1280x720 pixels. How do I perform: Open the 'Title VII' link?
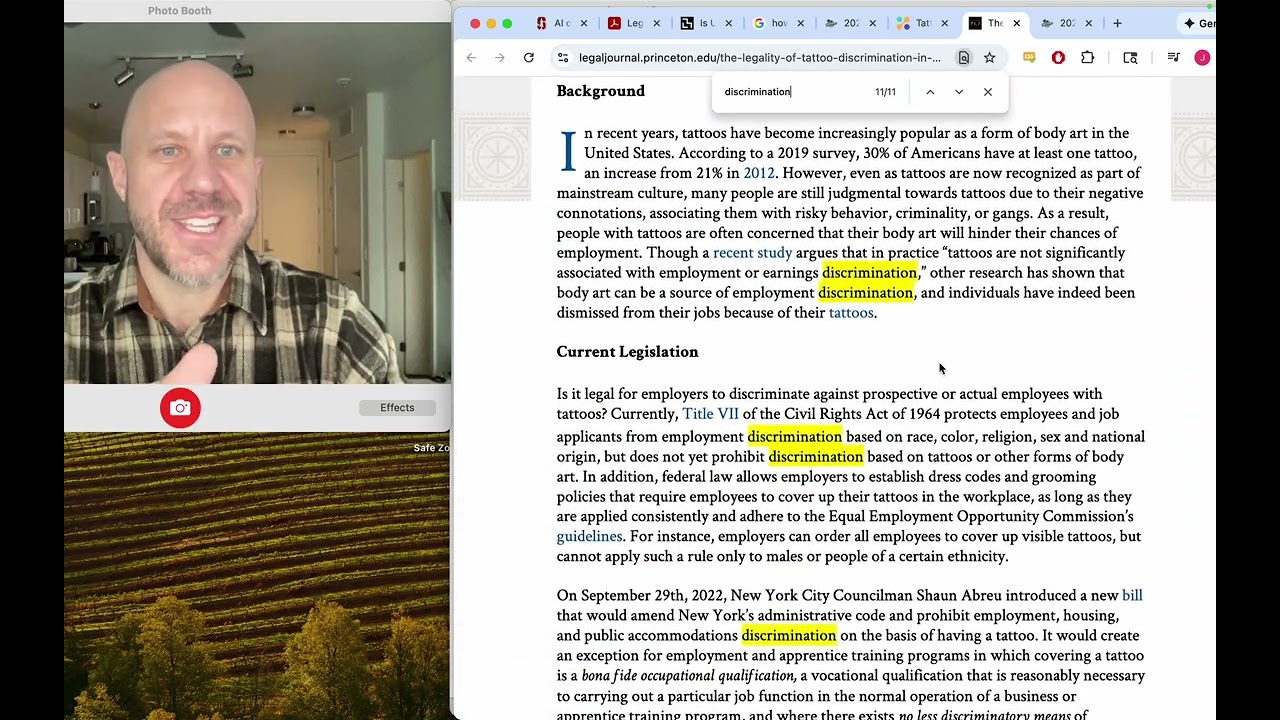tap(711, 414)
